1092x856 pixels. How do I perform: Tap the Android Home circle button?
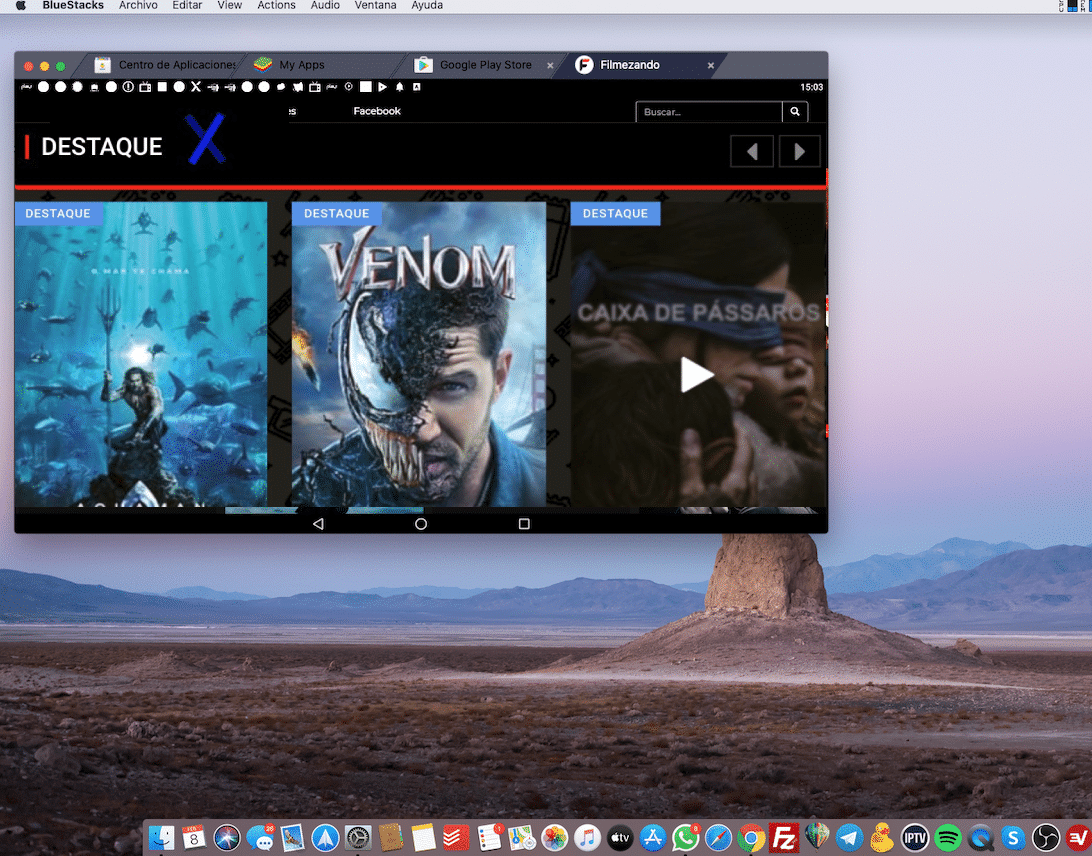pyautogui.click(x=420, y=523)
